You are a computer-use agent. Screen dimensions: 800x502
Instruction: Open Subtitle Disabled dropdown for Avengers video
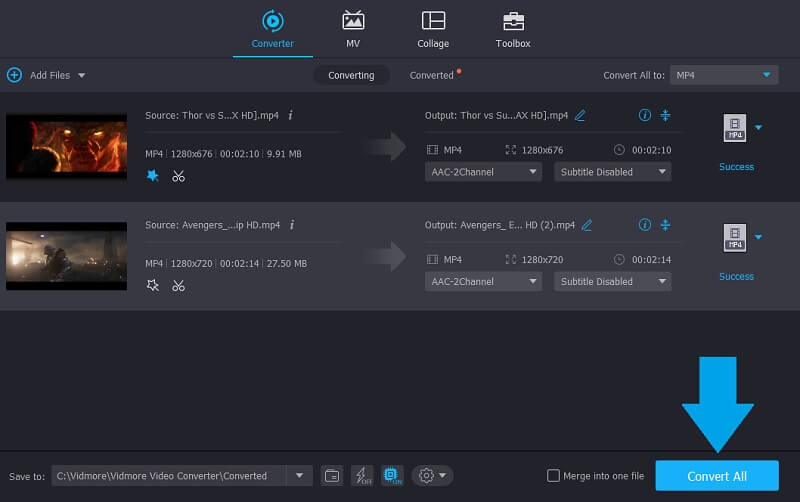(612, 282)
